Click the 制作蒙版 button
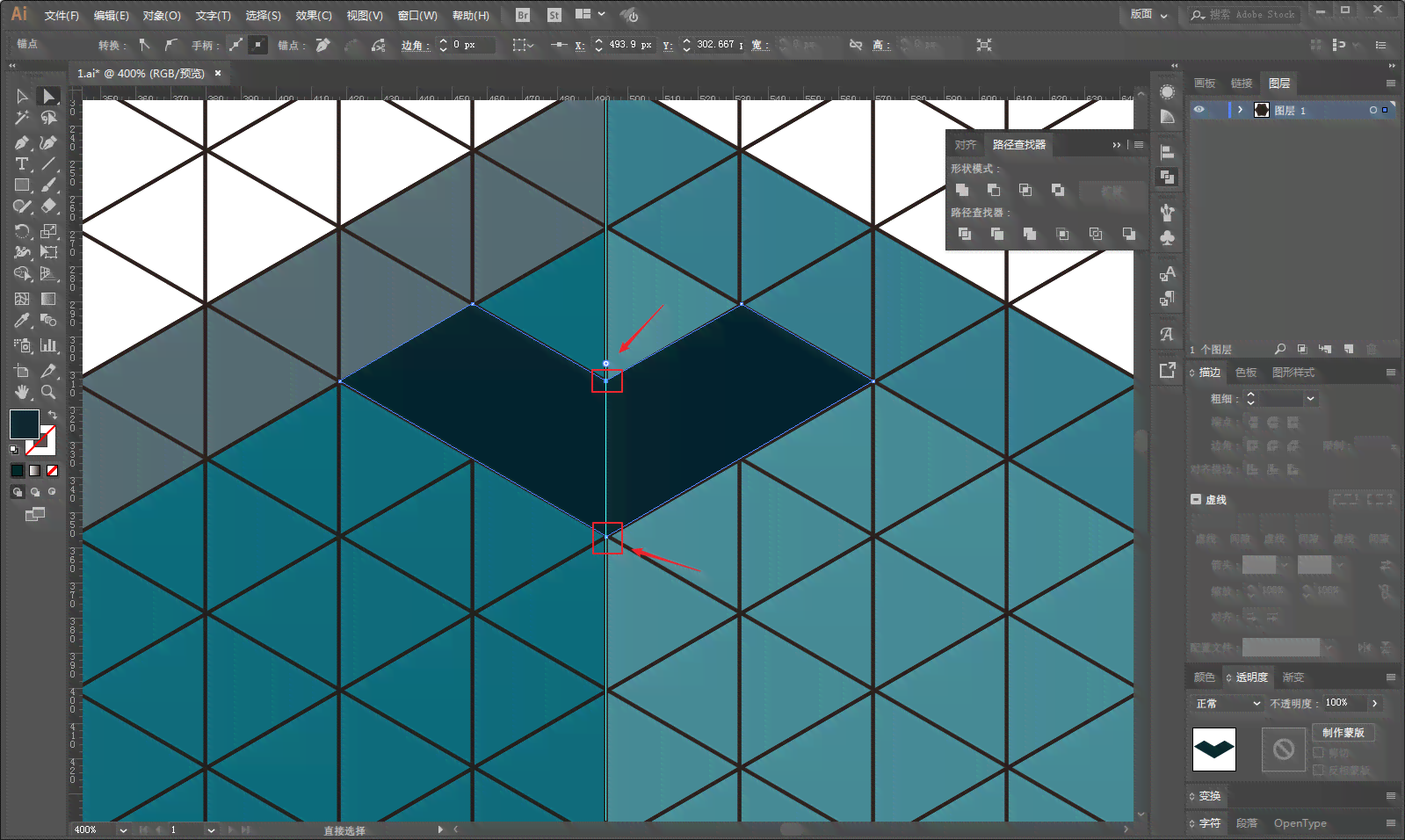The image size is (1405, 840). 1343,733
